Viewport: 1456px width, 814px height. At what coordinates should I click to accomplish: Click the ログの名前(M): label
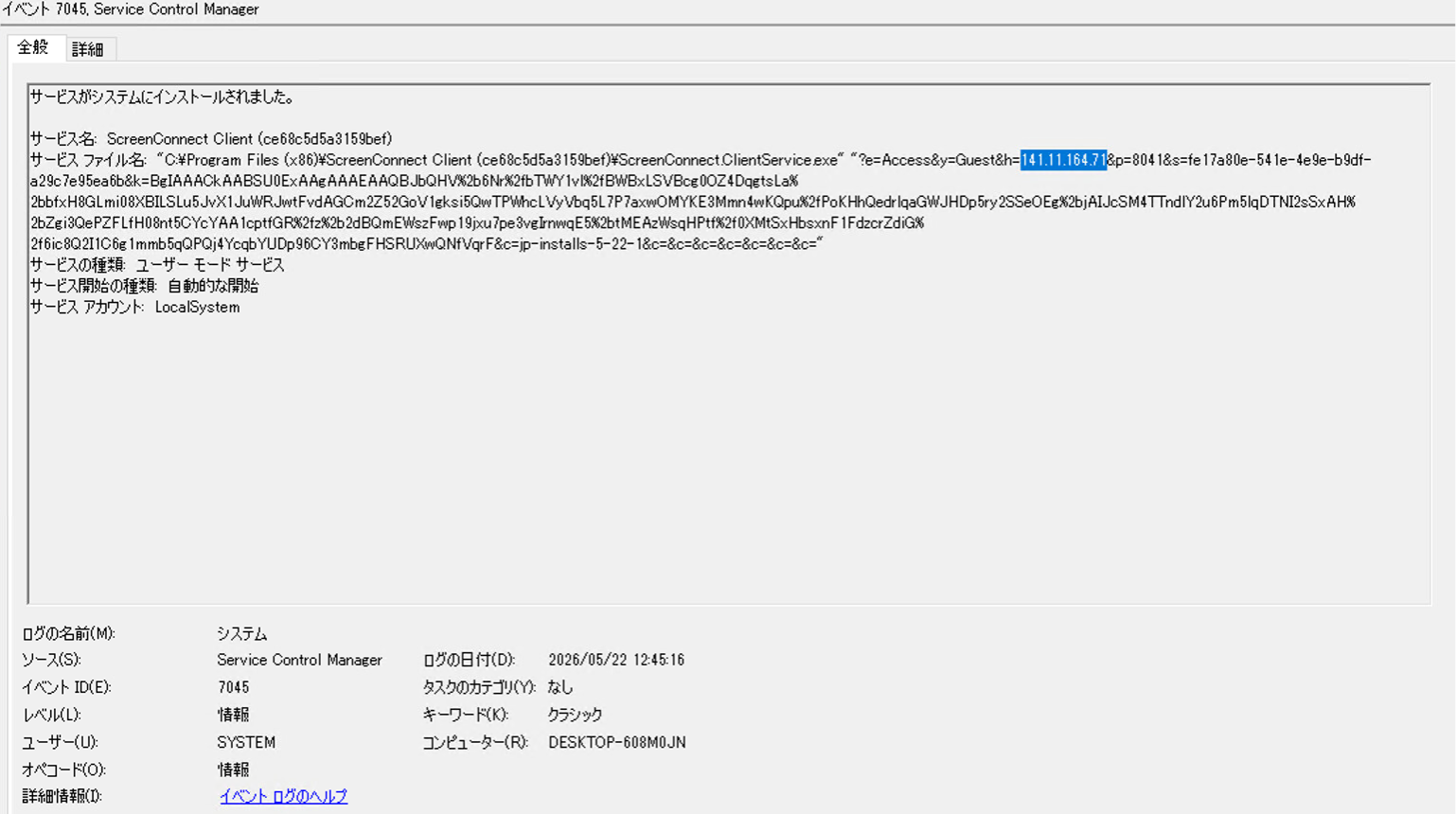tap(68, 633)
